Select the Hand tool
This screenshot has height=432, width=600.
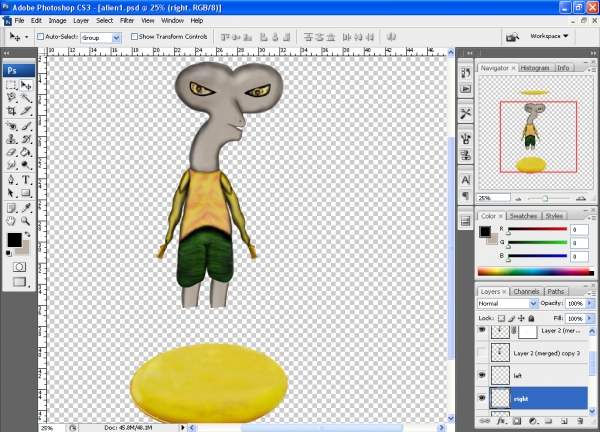pyautogui.click(x=11, y=221)
